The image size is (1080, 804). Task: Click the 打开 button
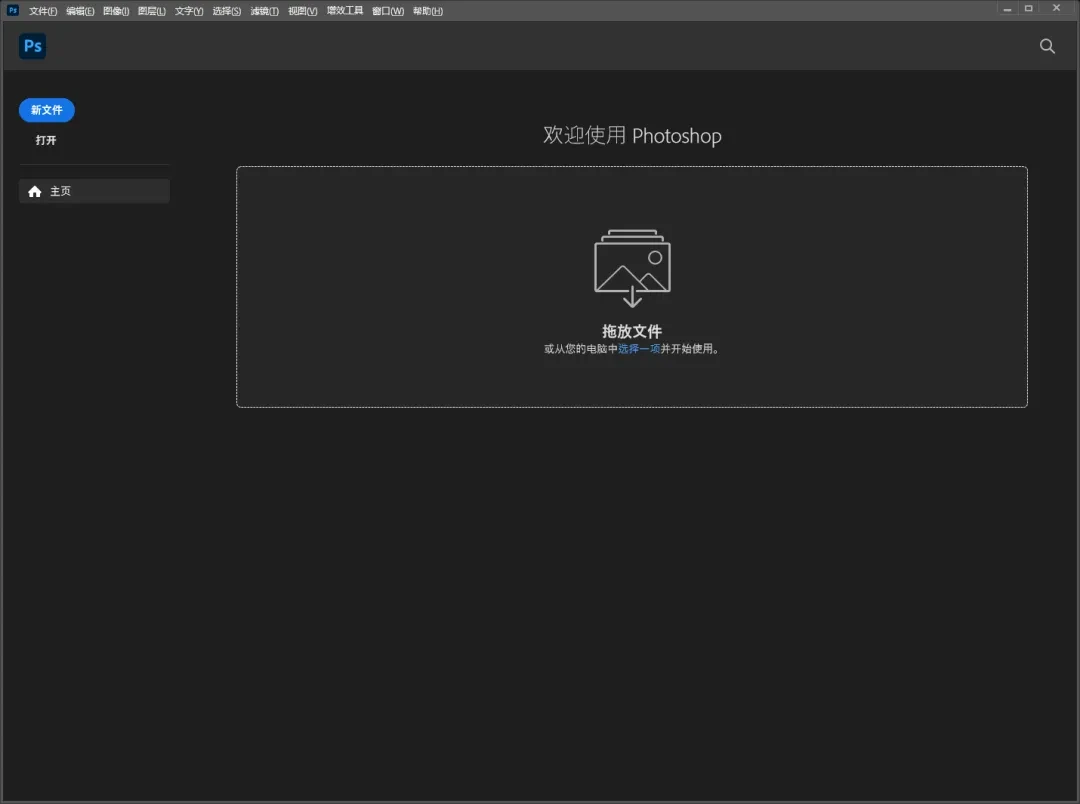(x=46, y=140)
